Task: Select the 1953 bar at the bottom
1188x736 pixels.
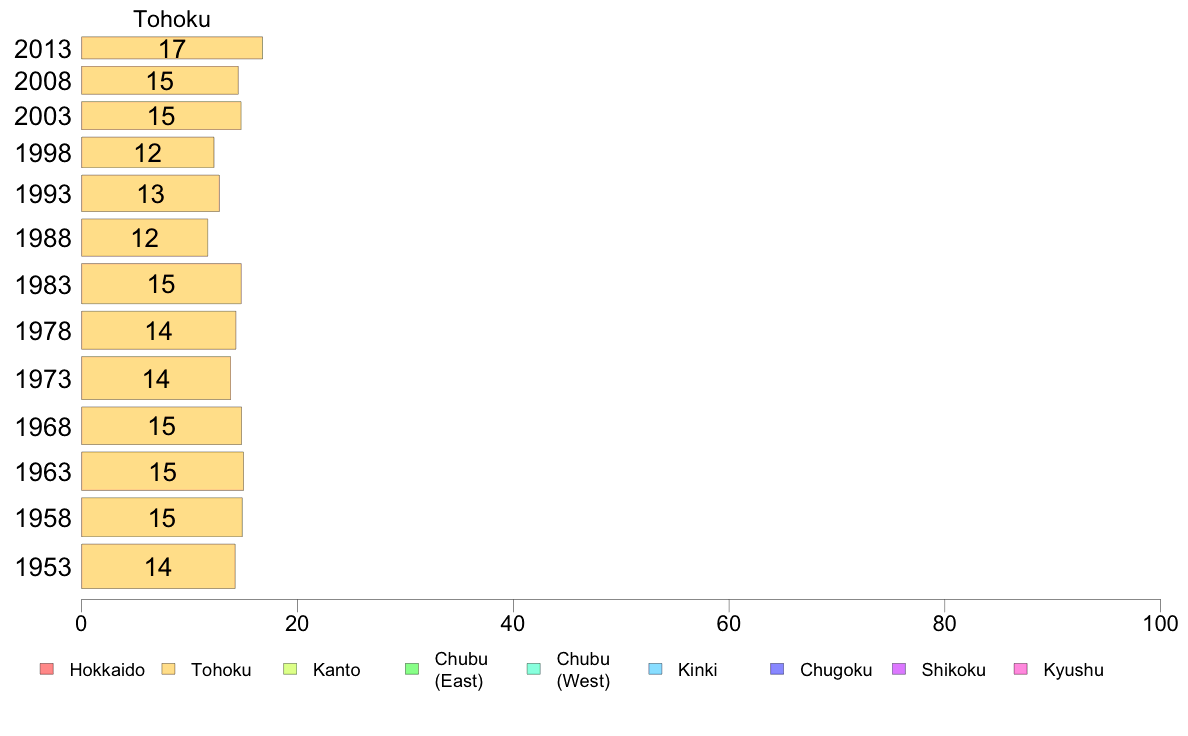Action: [x=158, y=566]
